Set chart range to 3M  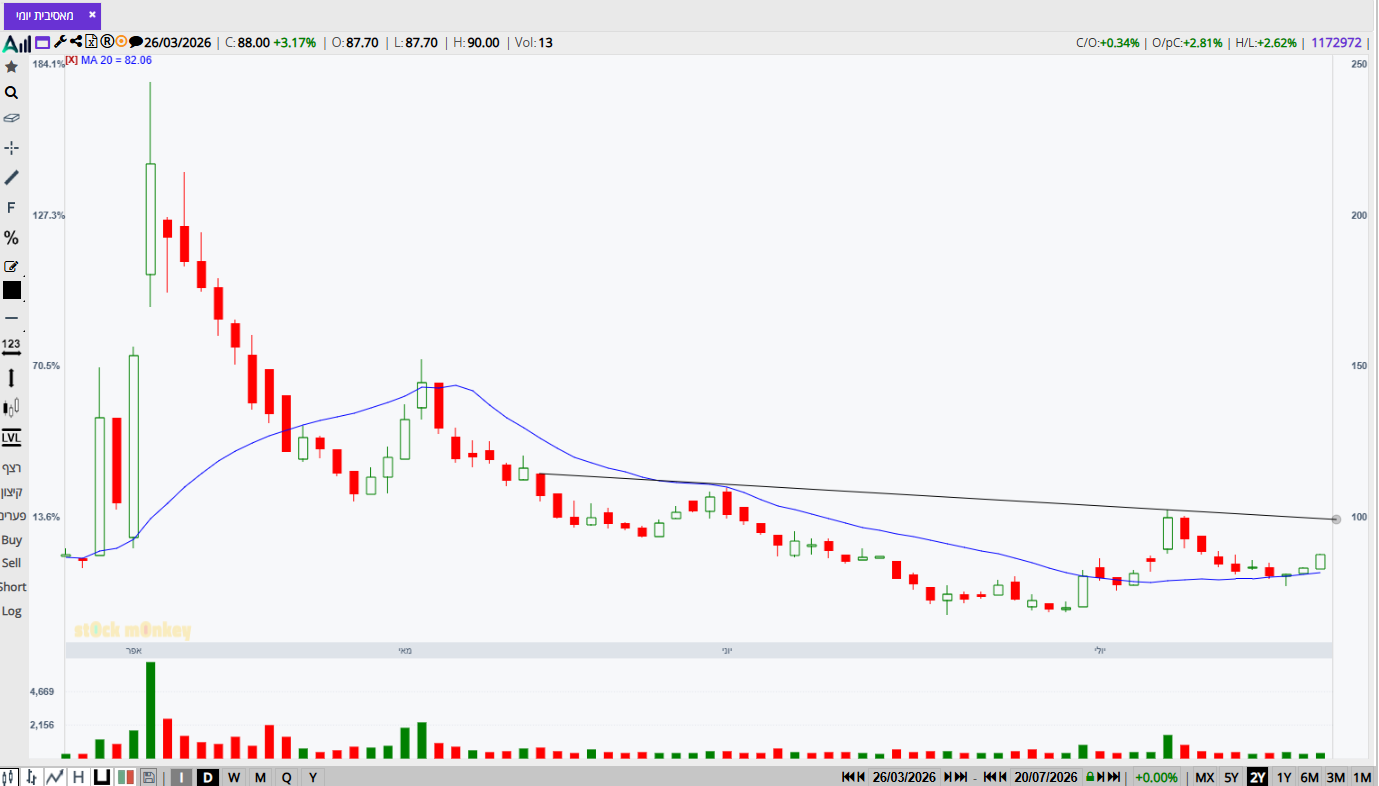tap(1335, 777)
